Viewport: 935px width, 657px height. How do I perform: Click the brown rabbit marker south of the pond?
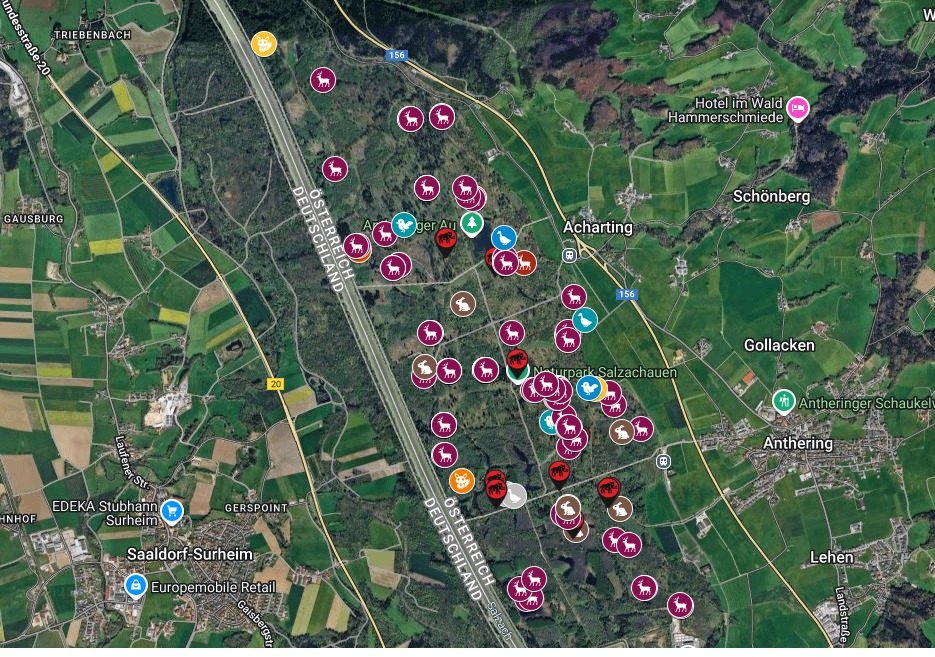tap(463, 304)
